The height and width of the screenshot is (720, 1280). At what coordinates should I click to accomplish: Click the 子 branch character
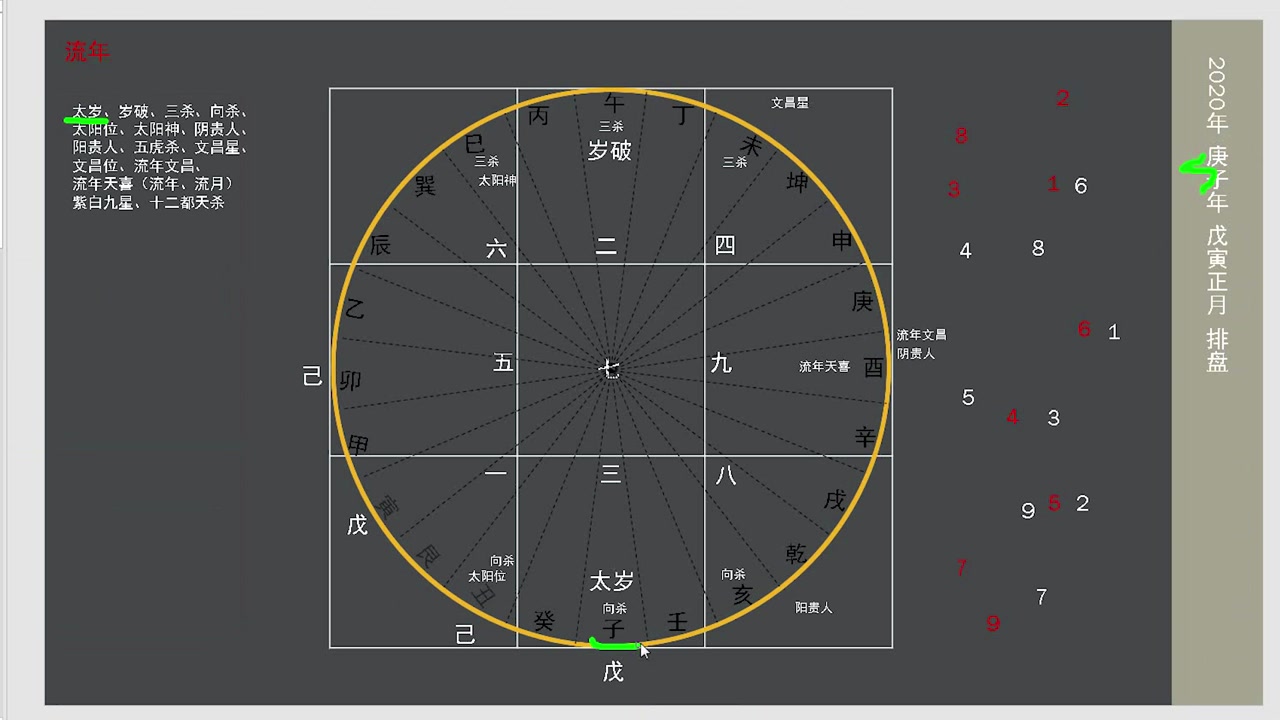pos(613,628)
